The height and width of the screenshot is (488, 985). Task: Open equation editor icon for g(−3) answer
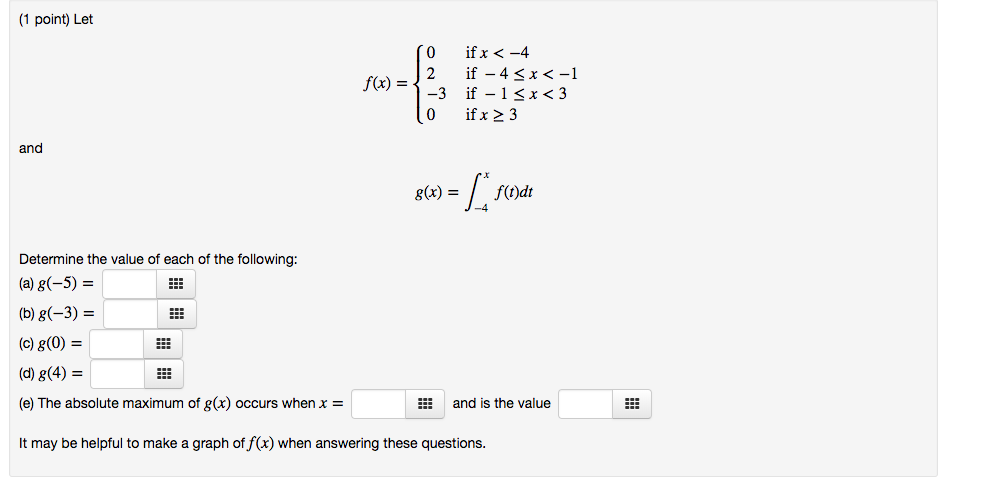(177, 313)
